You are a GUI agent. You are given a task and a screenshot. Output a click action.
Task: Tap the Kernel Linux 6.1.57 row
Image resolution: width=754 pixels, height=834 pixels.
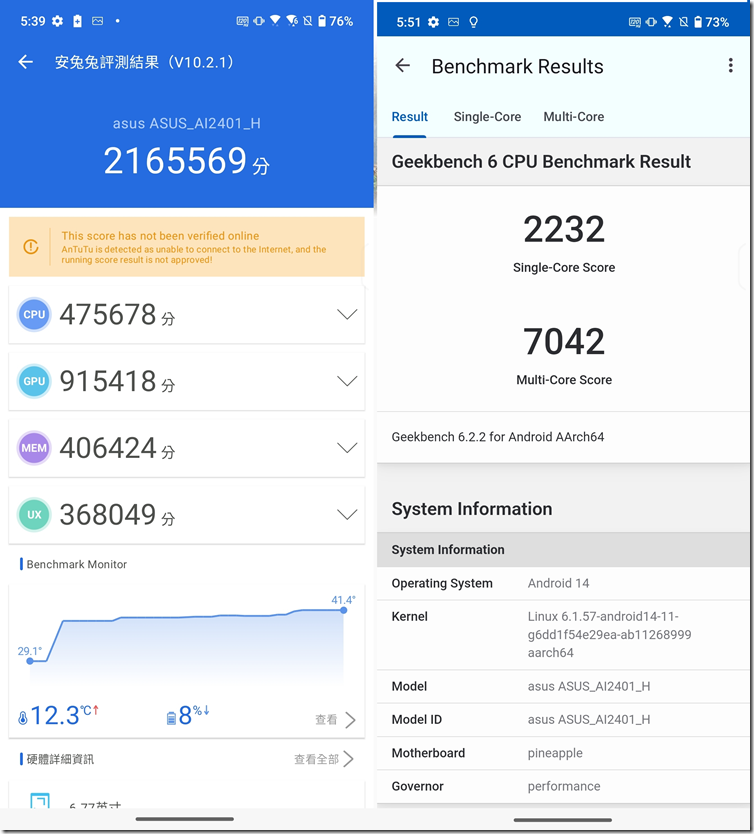tap(563, 635)
